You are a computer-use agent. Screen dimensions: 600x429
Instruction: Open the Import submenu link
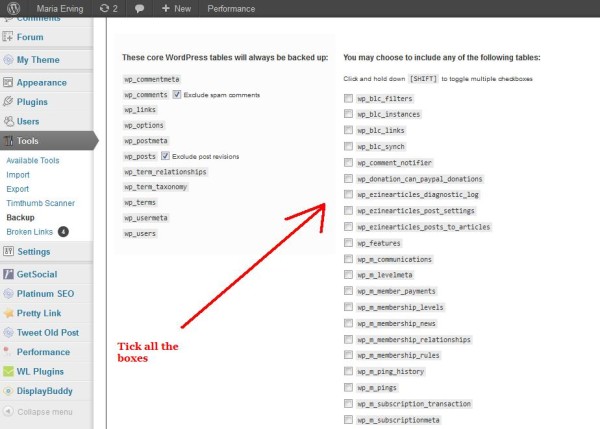[x=18, y=175]
